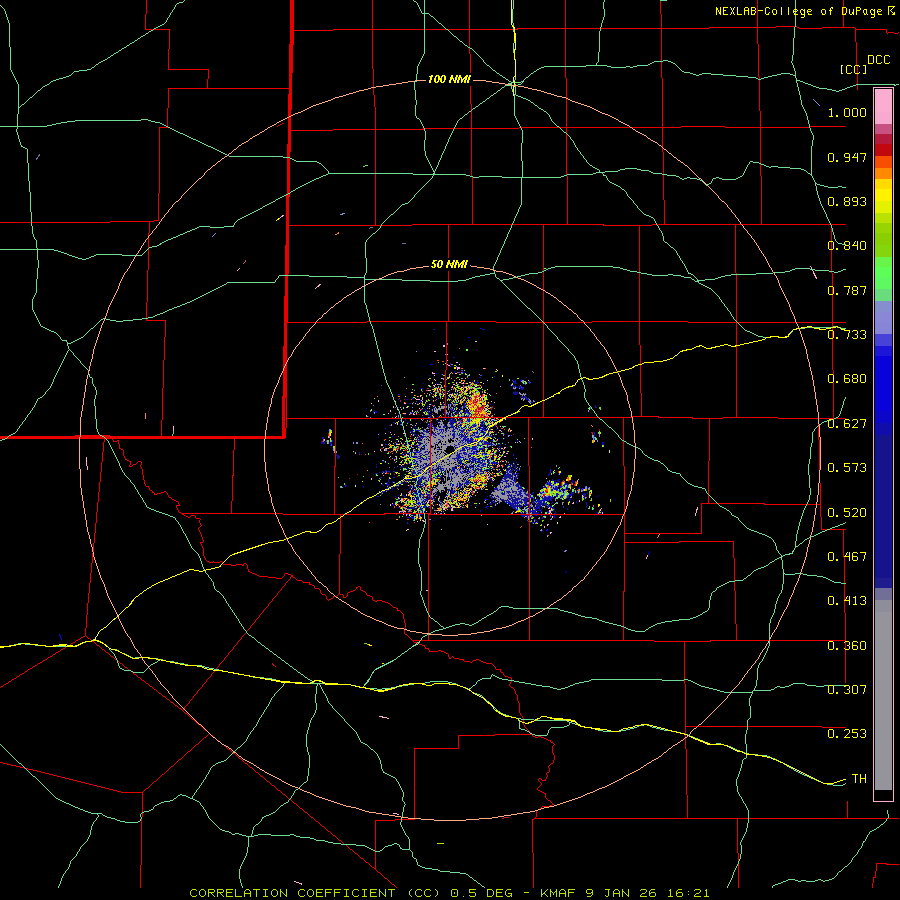Viewport: 900px width, 900px height.
Task: Pick the red segment of the color bar
Action: click(883, 150)
